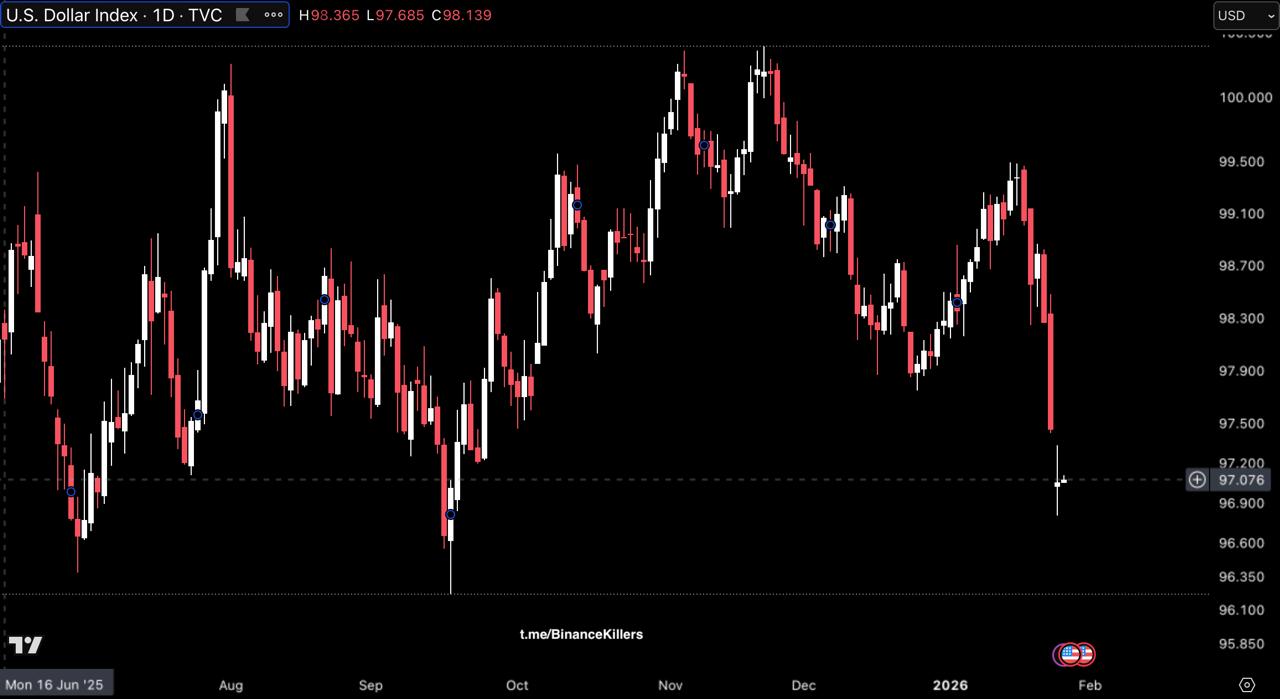
Task: Open chart settings hexagon gear icon
Action: pyautogui.click(x=1247, y=684)
